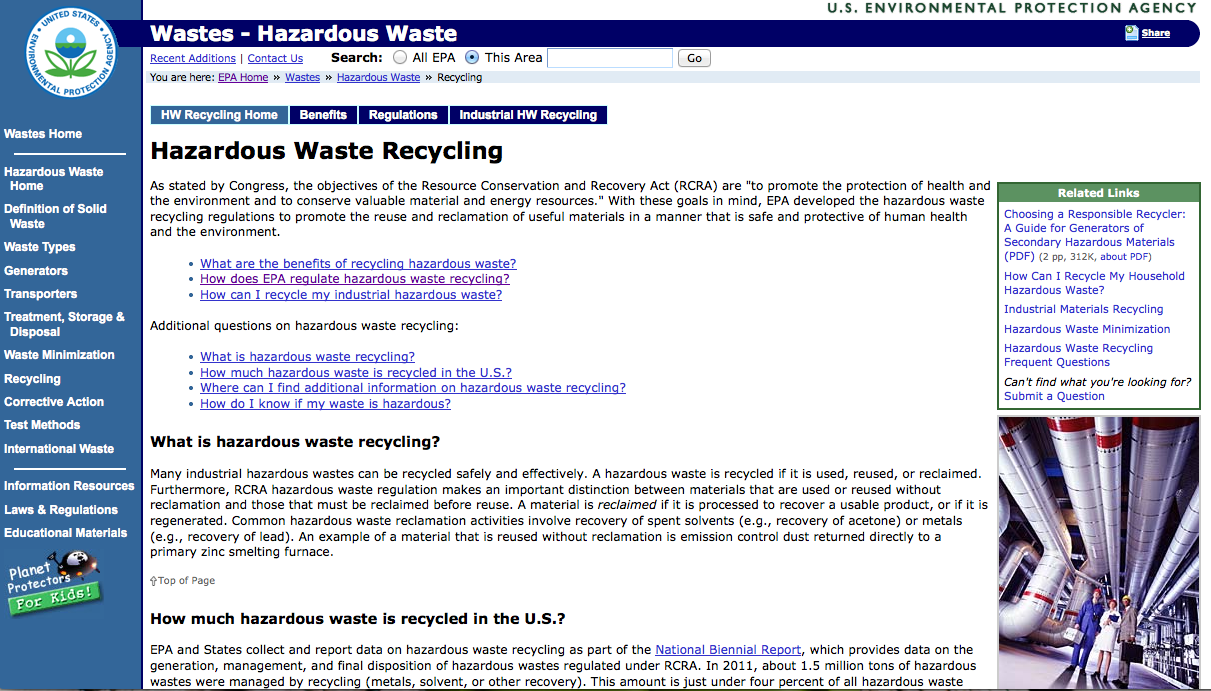Select the This Area search radio button
Screen dimensions: 1211x691
pyautogui.click(x=472, y=58)
